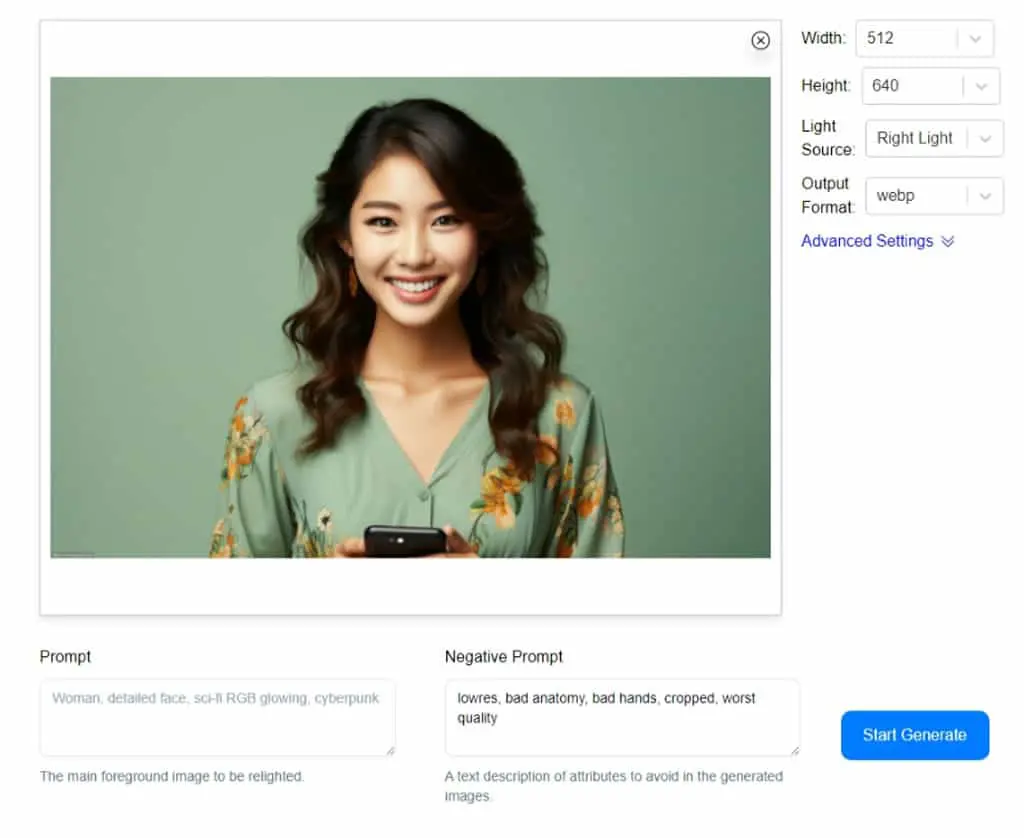The width and height of the screenshot is (1024, 838).
Task: Click the chevron arrow in the Width selector
Action: (975, 39)
